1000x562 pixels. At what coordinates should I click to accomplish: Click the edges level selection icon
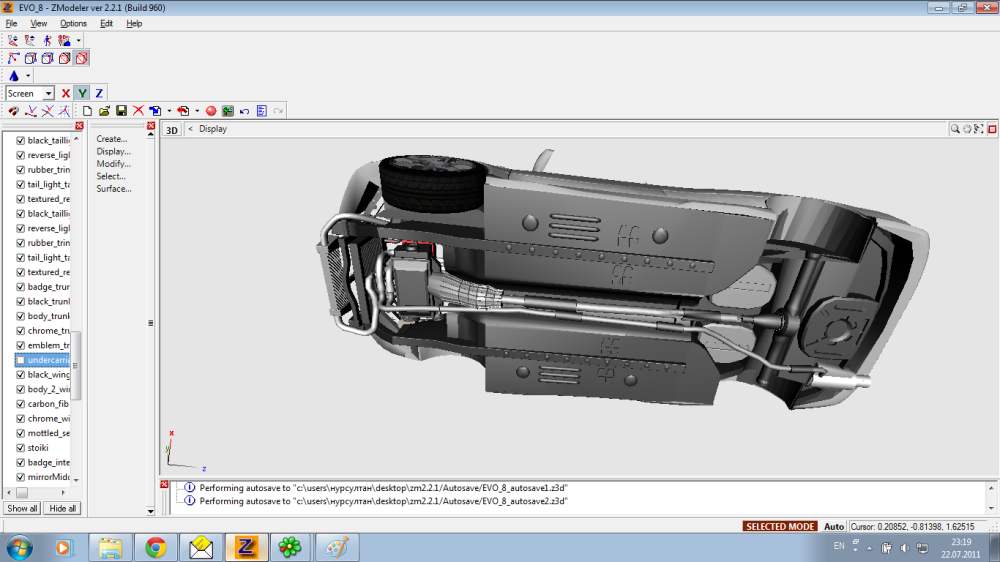pyautogui.click(x=30, y=40)
